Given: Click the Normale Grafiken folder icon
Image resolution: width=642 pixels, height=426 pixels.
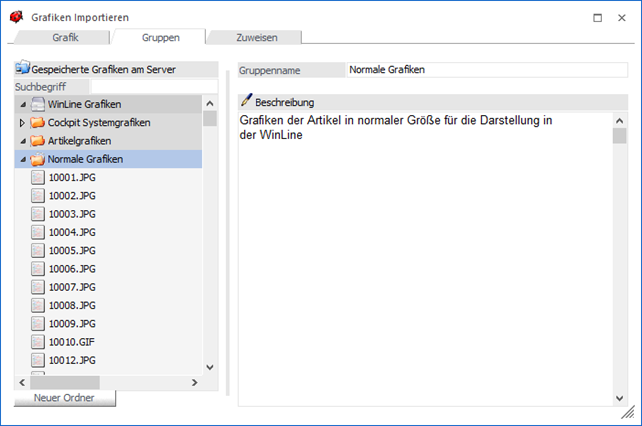Looking at the screenshot, I should tap(38, 160).
